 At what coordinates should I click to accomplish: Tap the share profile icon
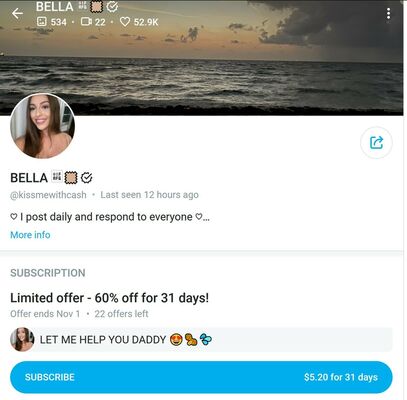click(x=376, y=142)
